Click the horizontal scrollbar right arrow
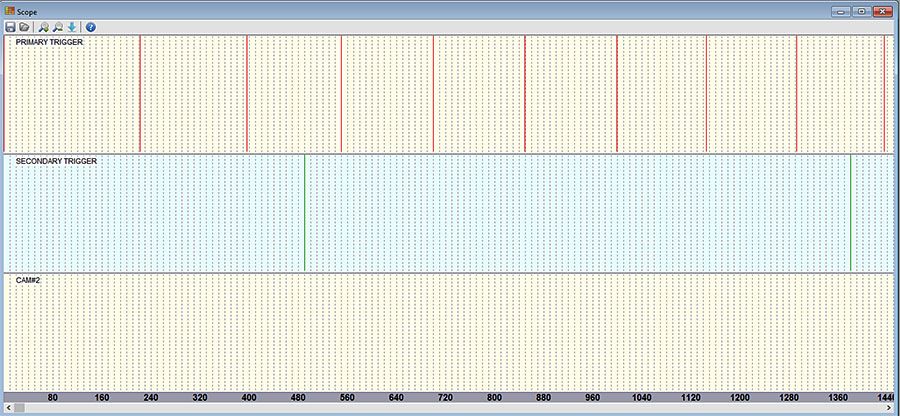The height and width of the screenshot is (416, 900). pos(892,409)
